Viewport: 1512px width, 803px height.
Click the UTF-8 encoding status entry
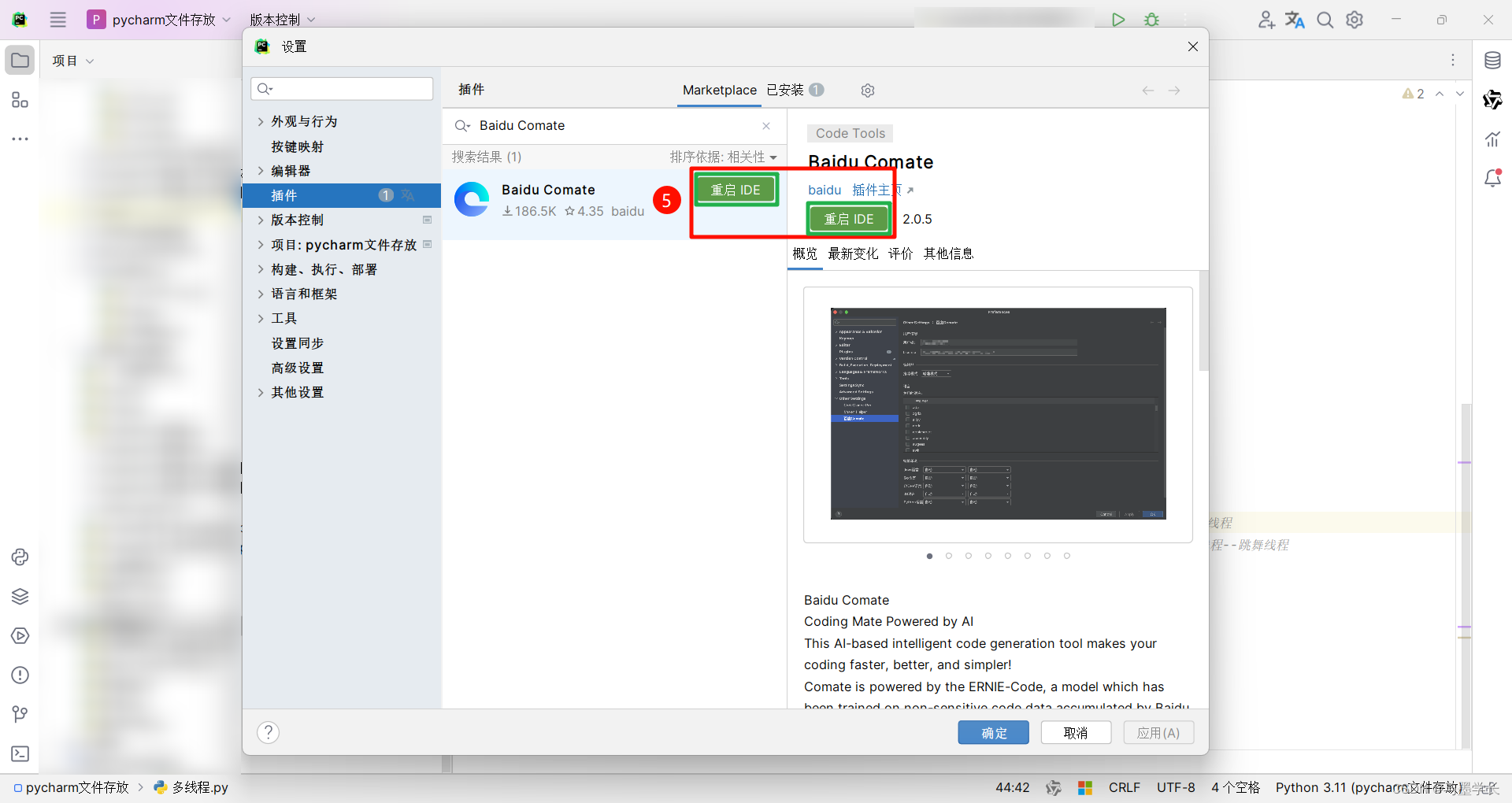coord(1175,787)
